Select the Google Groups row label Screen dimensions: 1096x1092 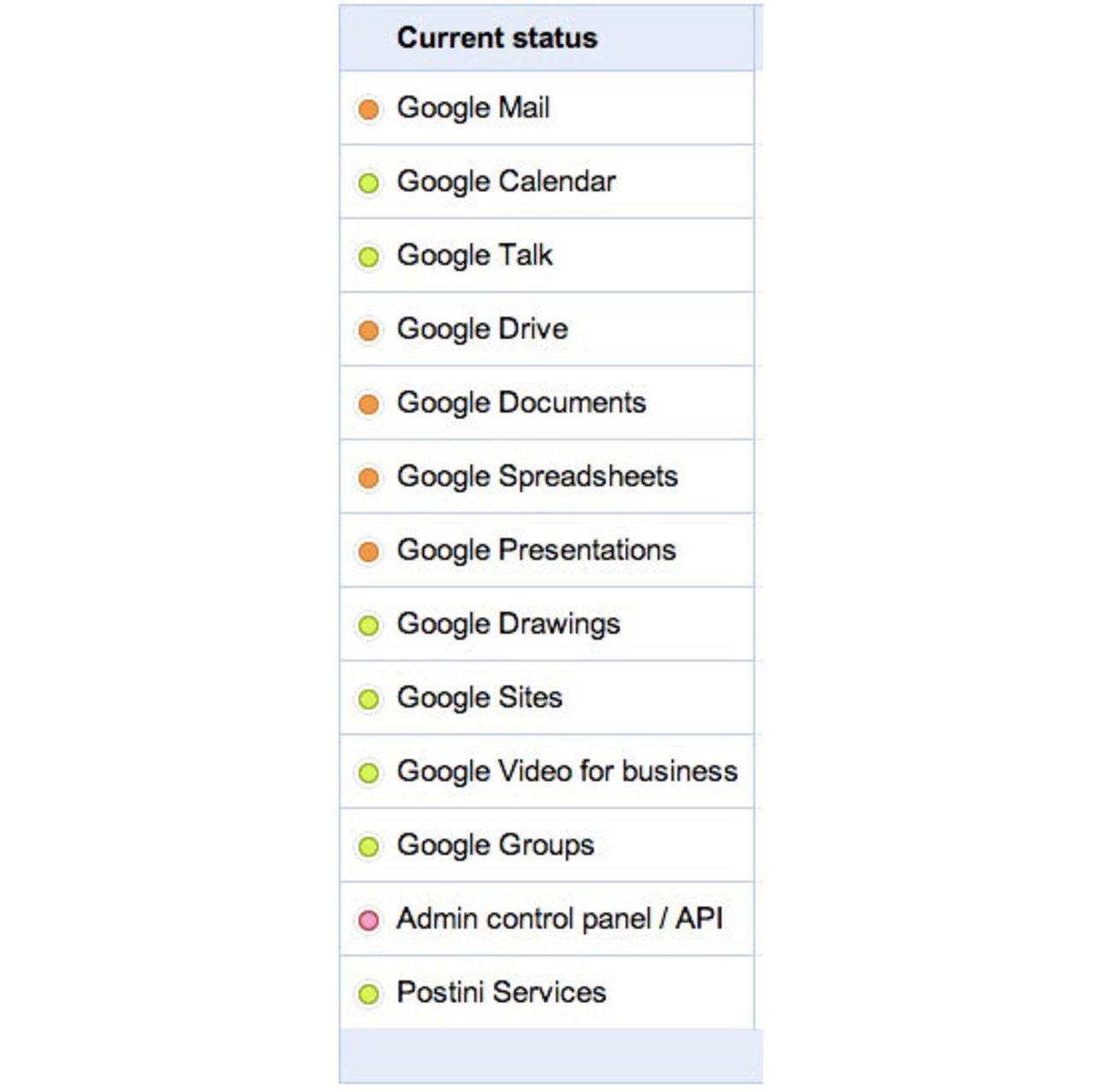click(x=494, y=845)
